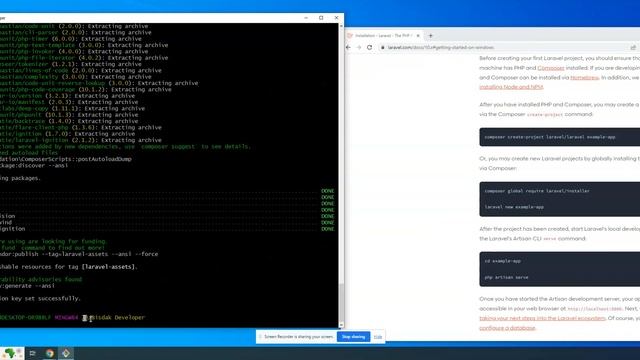The width and height of the screenshot is (640, 360).
Task: Hide the screen sharing notification
Action: click(378, 337)
